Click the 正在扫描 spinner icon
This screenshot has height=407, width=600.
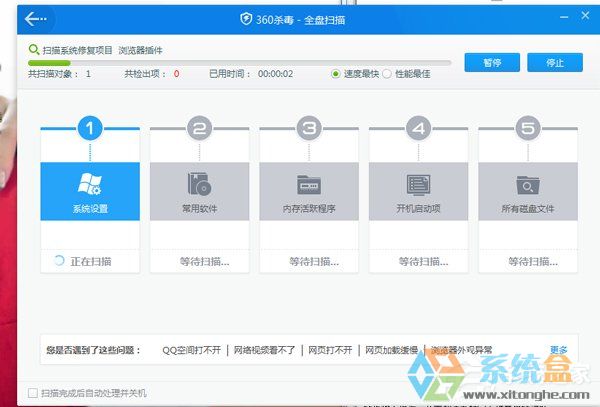point(59,261)
